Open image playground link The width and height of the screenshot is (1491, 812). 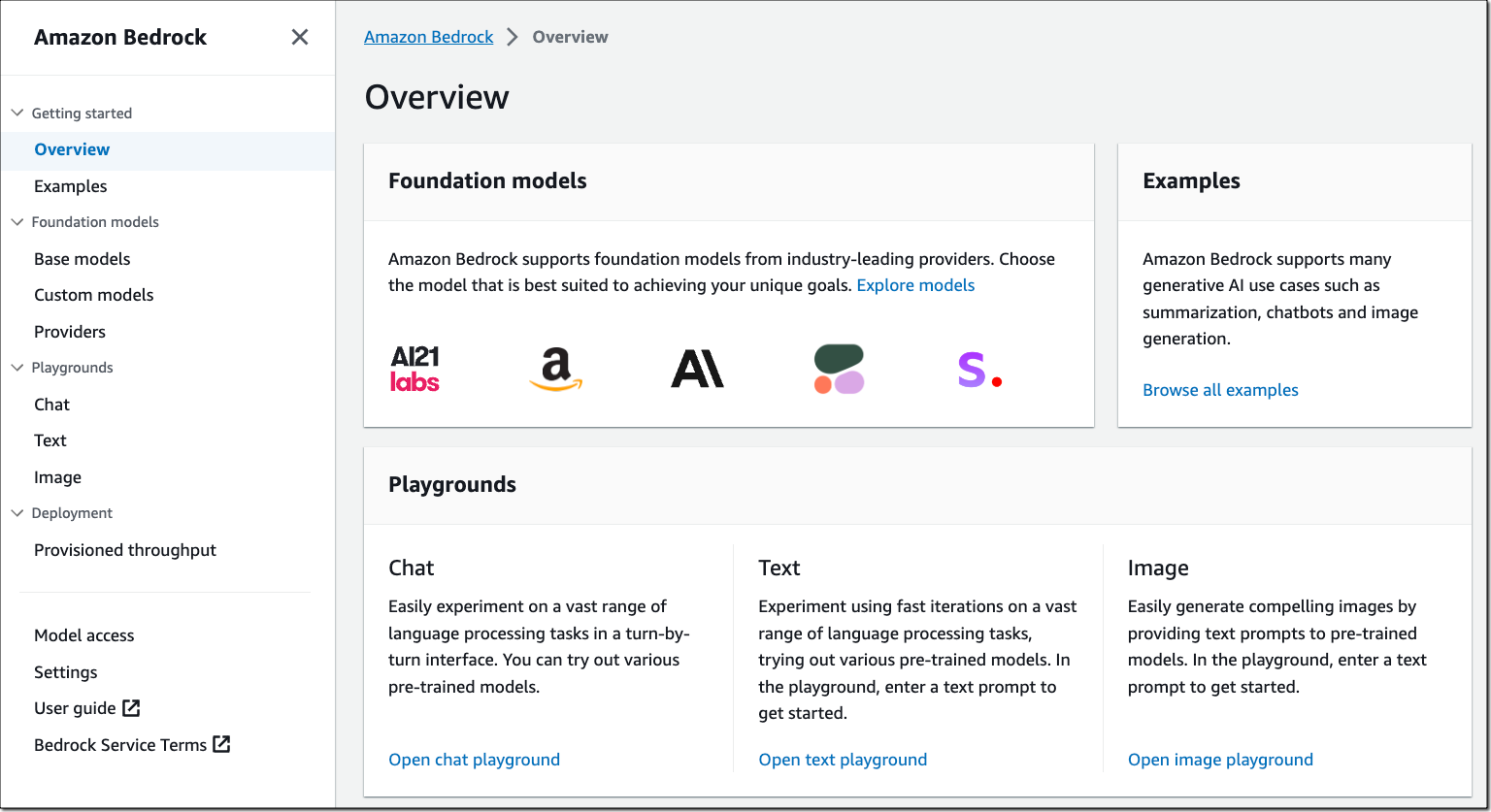1220,760
